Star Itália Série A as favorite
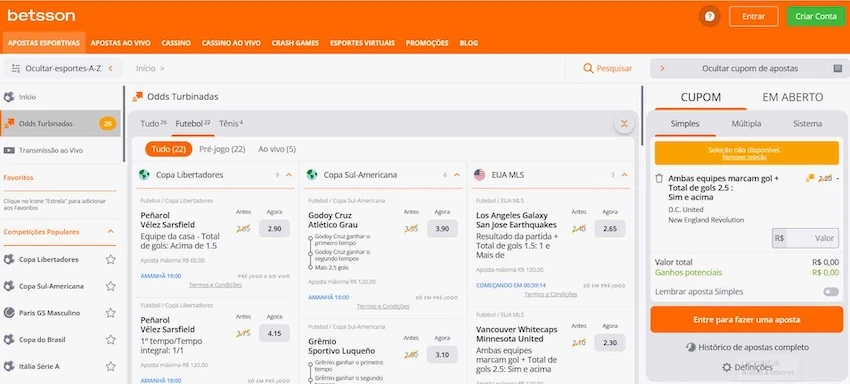Viewport: 850px width, 384px height. pos(111,366)
